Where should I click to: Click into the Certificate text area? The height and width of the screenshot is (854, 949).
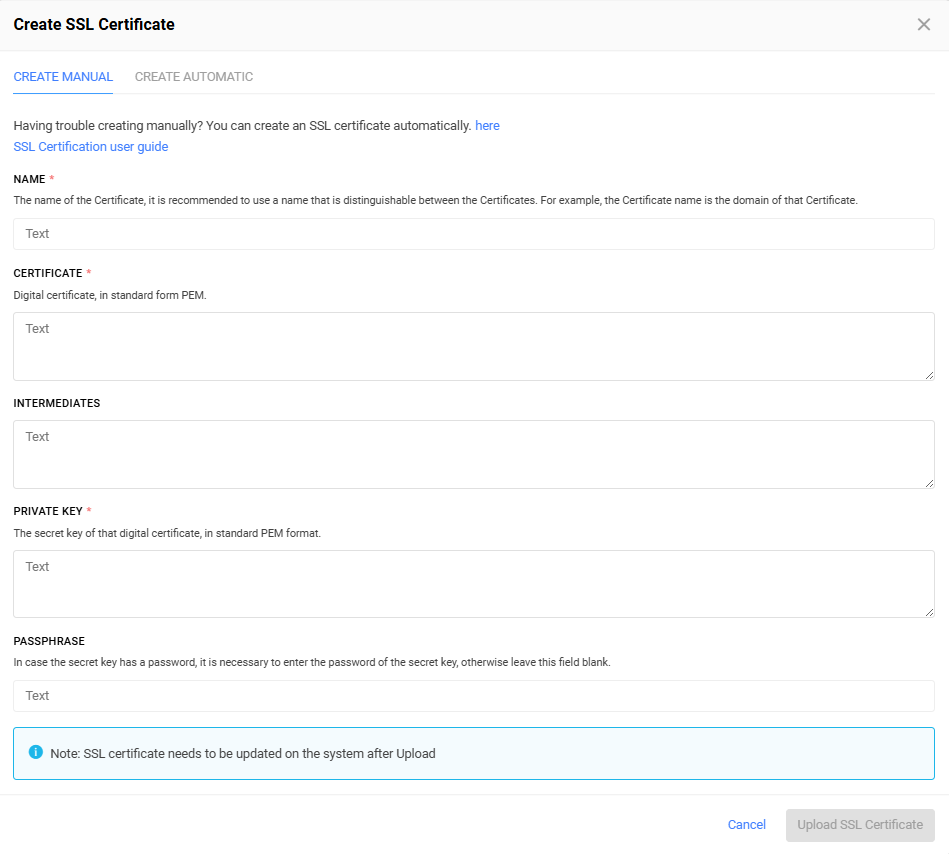click(474, 346)
